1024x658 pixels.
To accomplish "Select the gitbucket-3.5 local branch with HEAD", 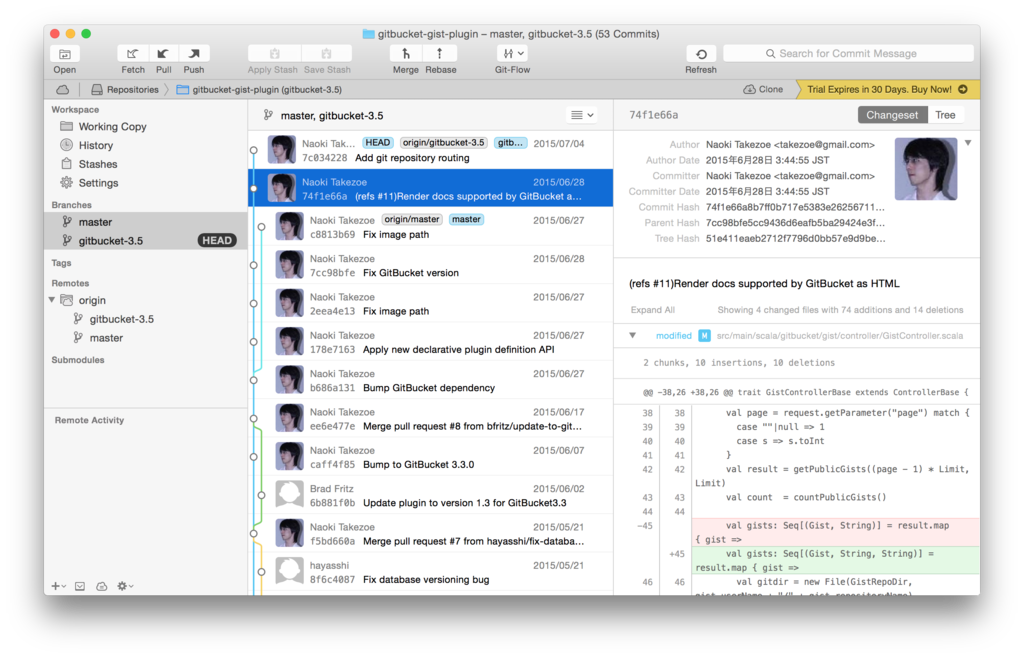I will (x=146, y=241).
